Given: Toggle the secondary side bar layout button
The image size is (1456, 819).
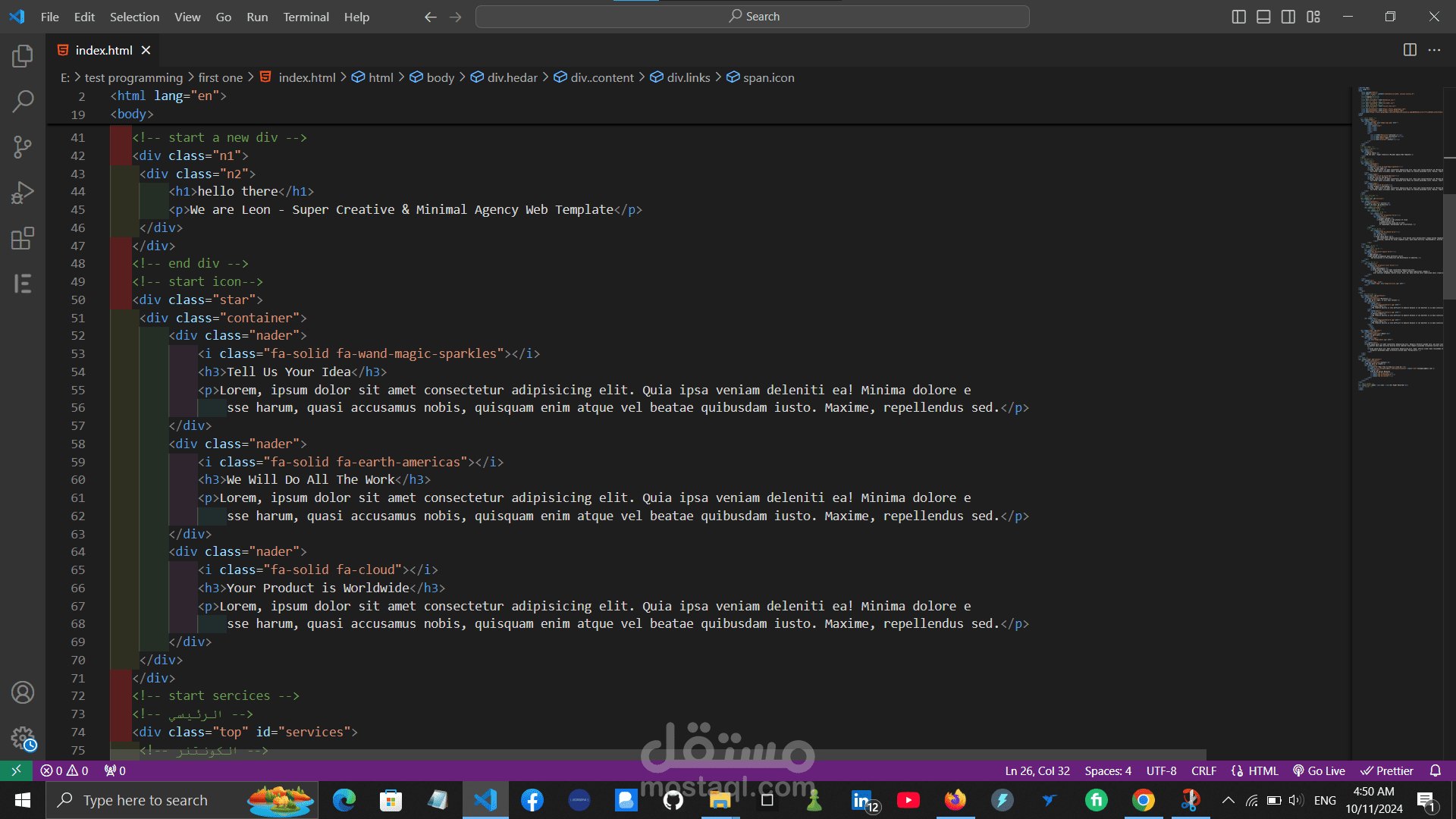Looking at the screenshot, I should click(x=1288, y=17).
